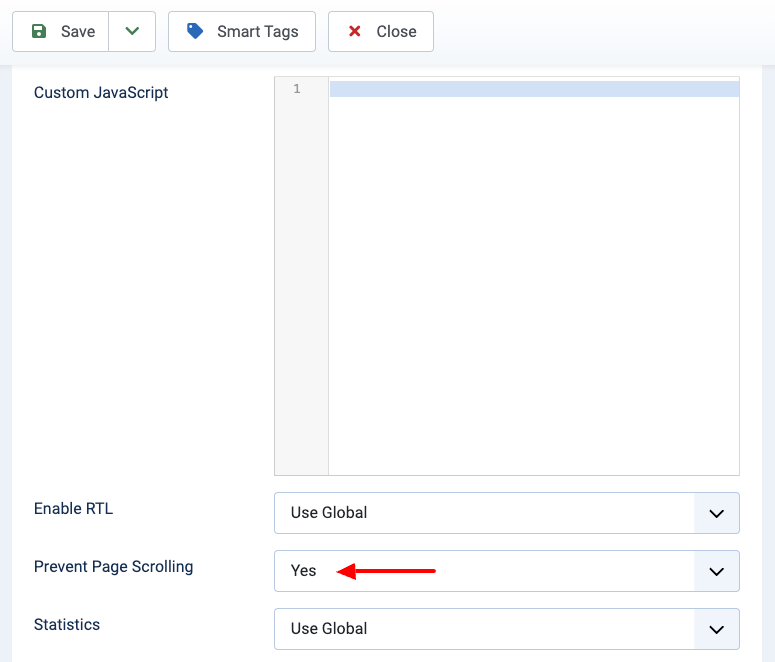Click the Custom JavaScript label
775x662 pixels.
pyautogui.click(x=101, y=92)
